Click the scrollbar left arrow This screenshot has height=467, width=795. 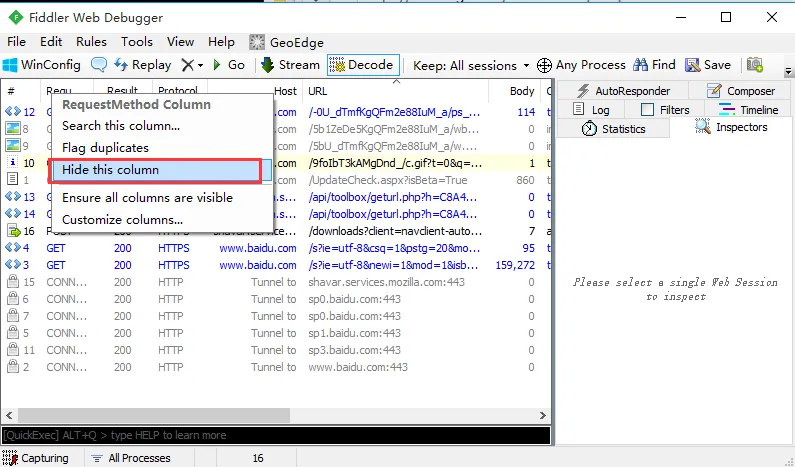(x=9, y=415)
